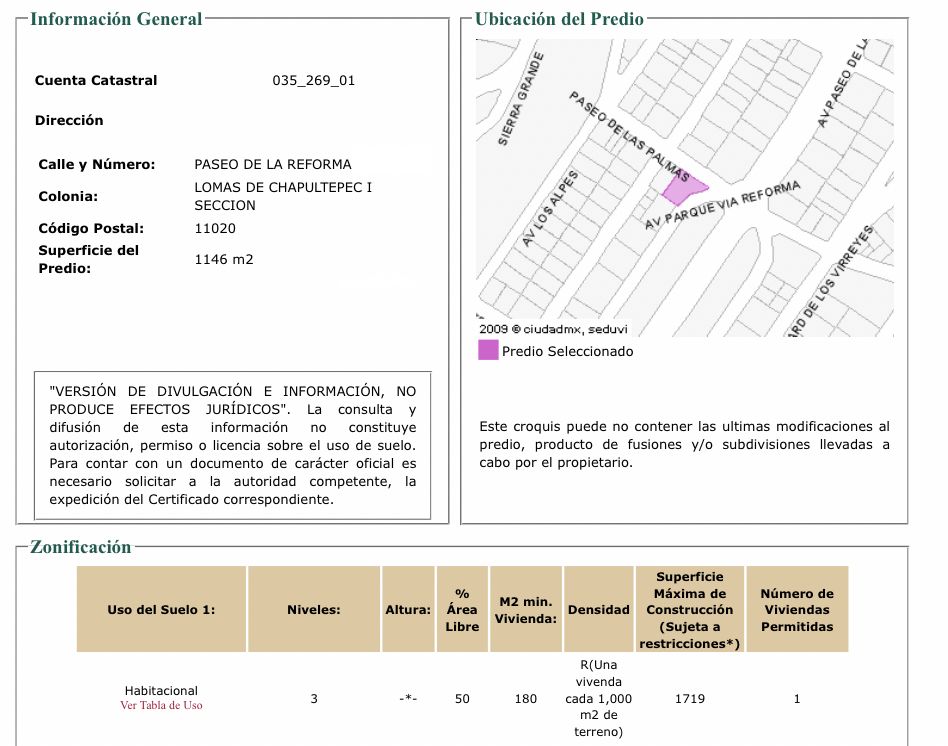
Task: Select the 'Habitacional' land use cell
Action: (161, 691)
